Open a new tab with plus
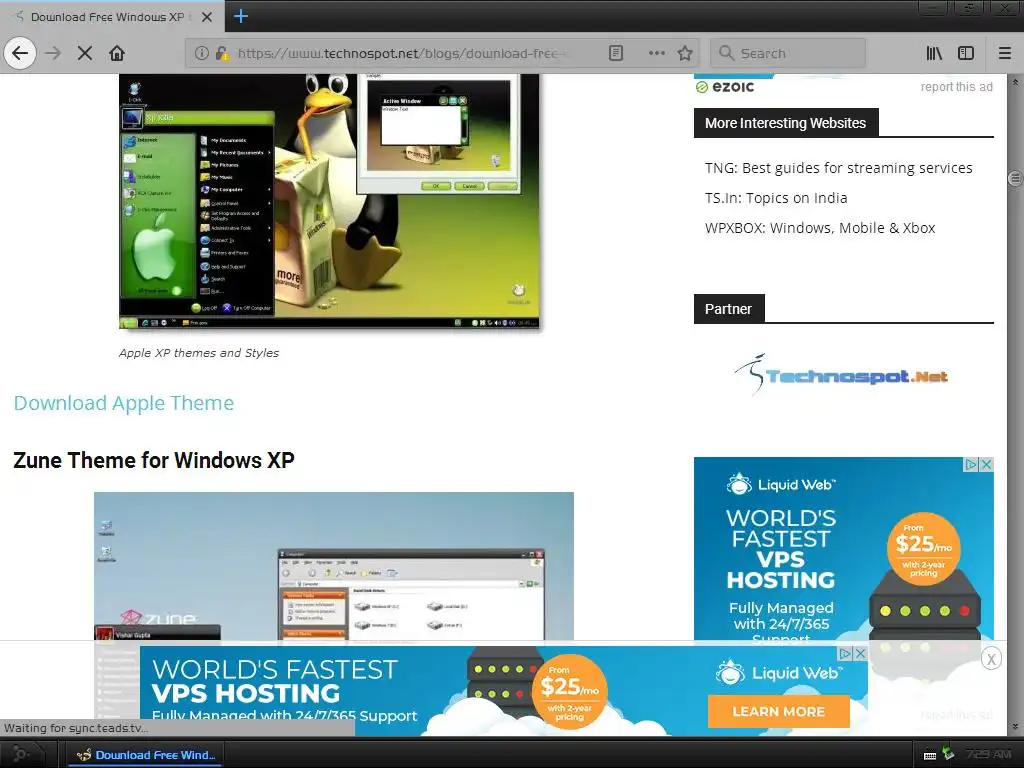 (240, 16)
